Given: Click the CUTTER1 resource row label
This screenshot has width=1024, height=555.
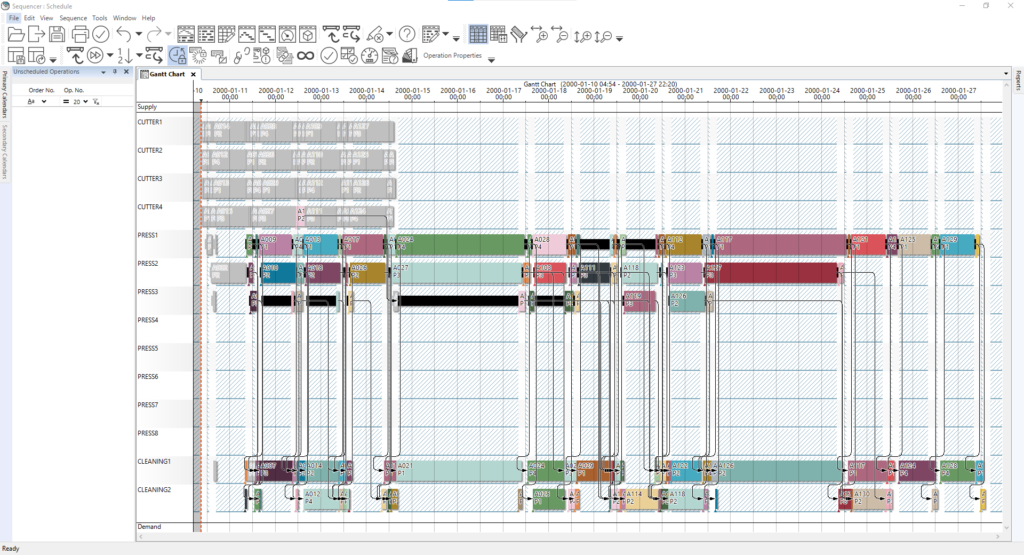Looking at the screenshot, I should pos(150,122).
